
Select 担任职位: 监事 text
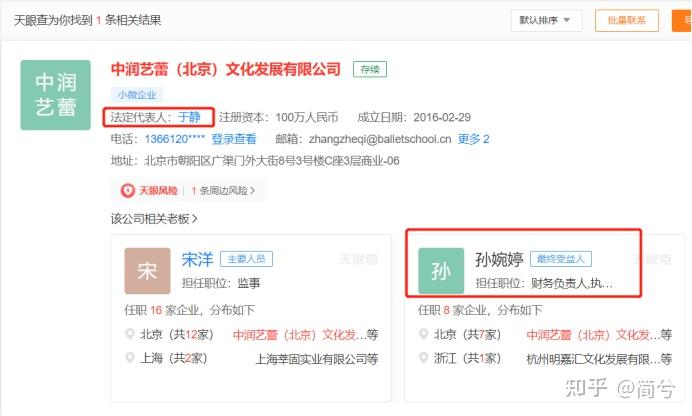(x=221, y=283)
